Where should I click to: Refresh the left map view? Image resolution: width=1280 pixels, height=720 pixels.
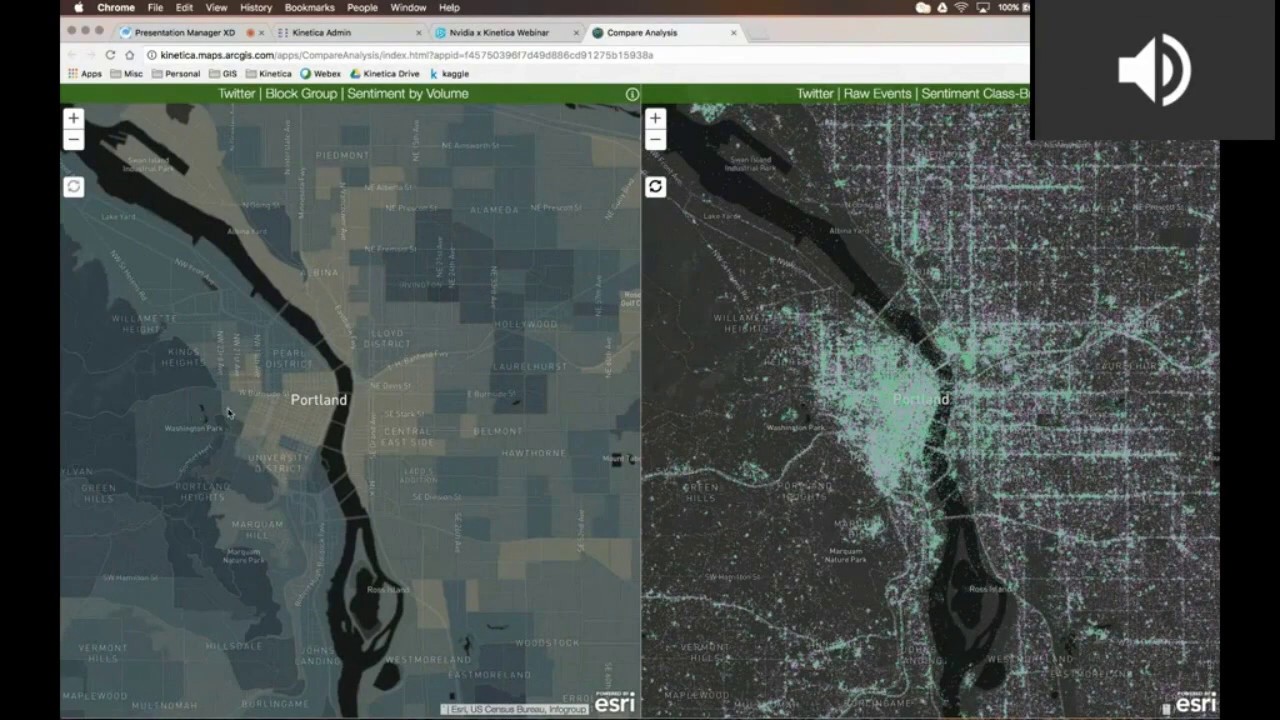click(x=73, y=187)
